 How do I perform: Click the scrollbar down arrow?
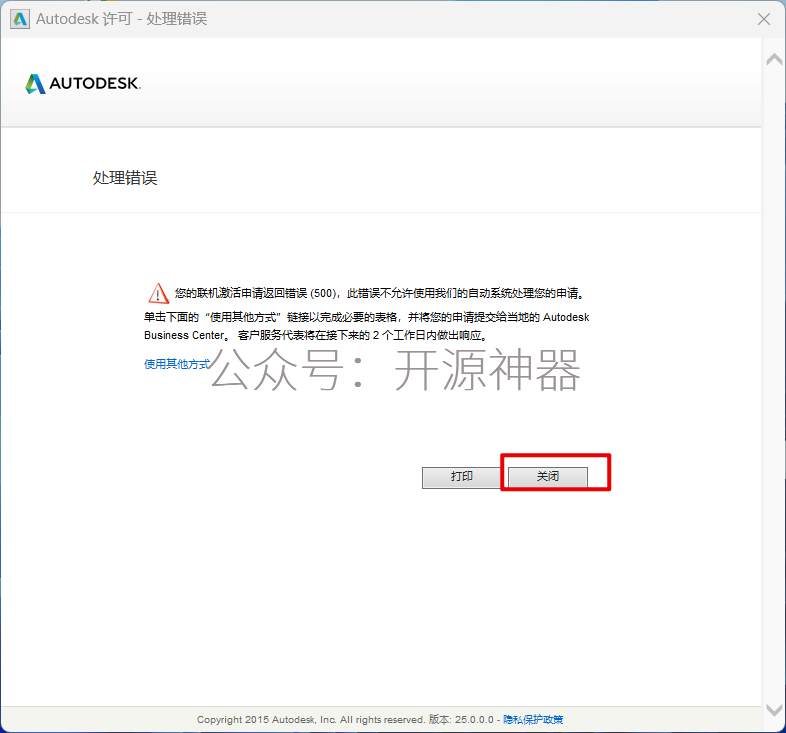[x=774, y=710]
